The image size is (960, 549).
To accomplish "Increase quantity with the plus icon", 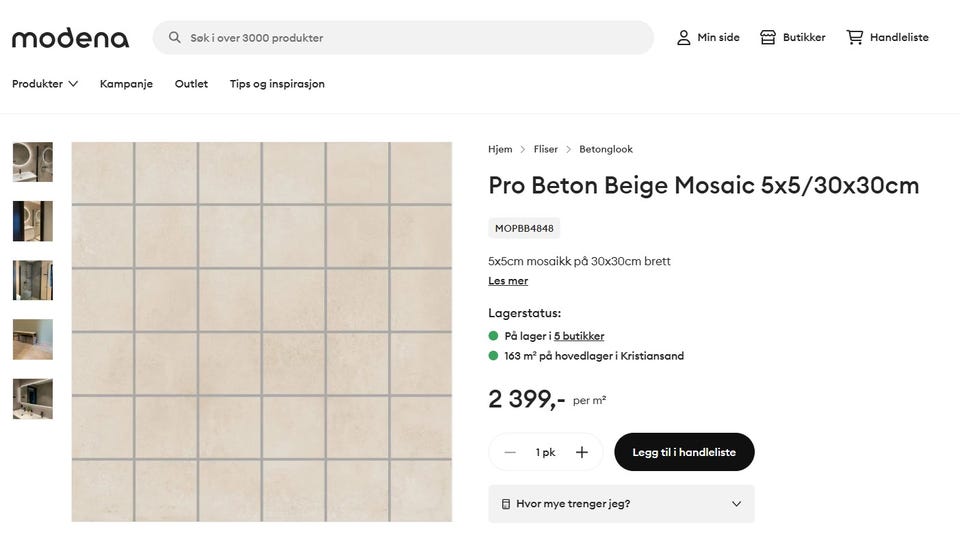I will coord(582,452).
